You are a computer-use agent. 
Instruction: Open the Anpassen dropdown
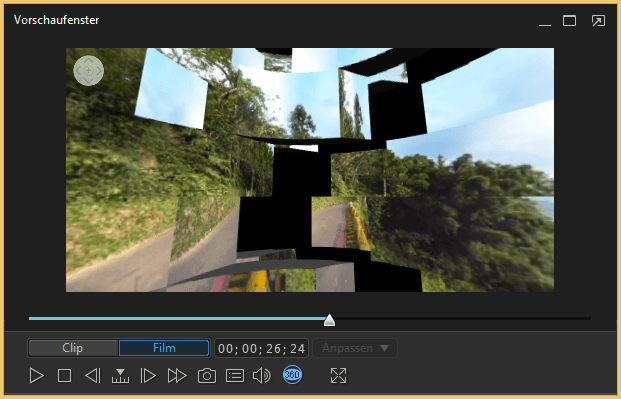(355, 348)
